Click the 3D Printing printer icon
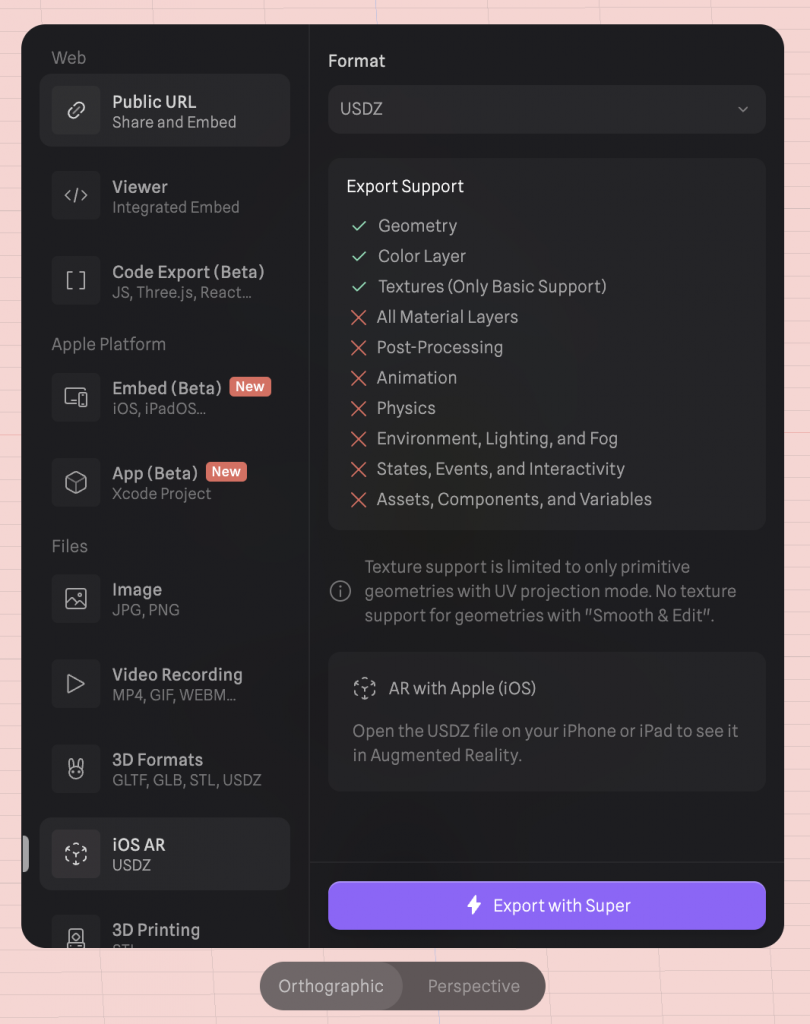Image resolution: width=810 pixels, height=1024 pixels. coord(76,935)
